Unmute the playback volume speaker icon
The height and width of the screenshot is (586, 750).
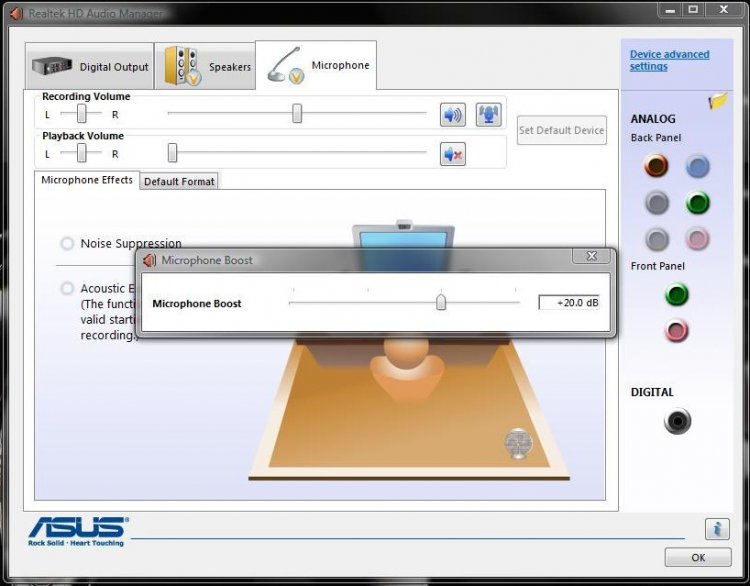click(452, 154)
